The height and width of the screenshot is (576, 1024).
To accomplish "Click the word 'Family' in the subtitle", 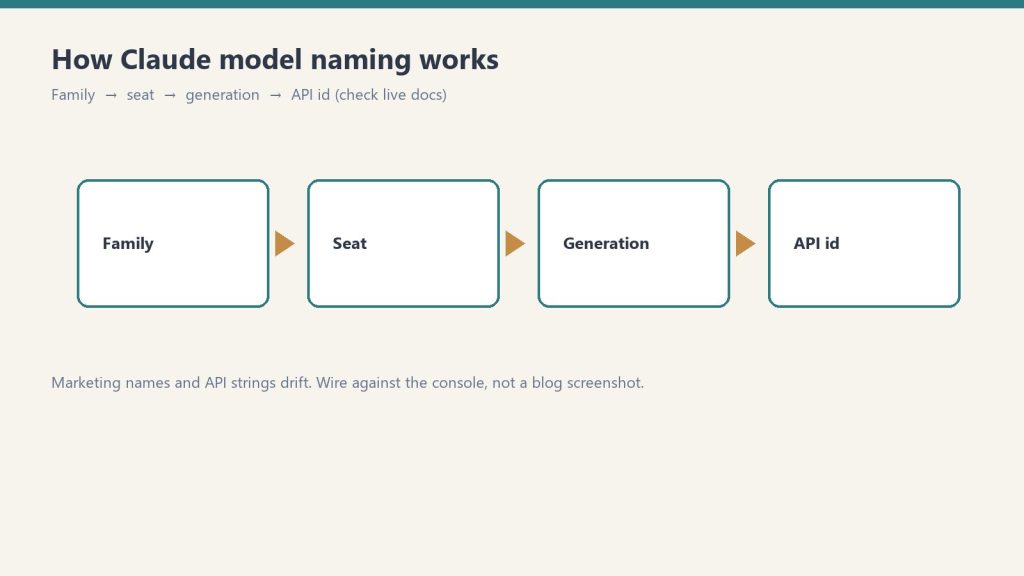I will [x=73, y=95].
